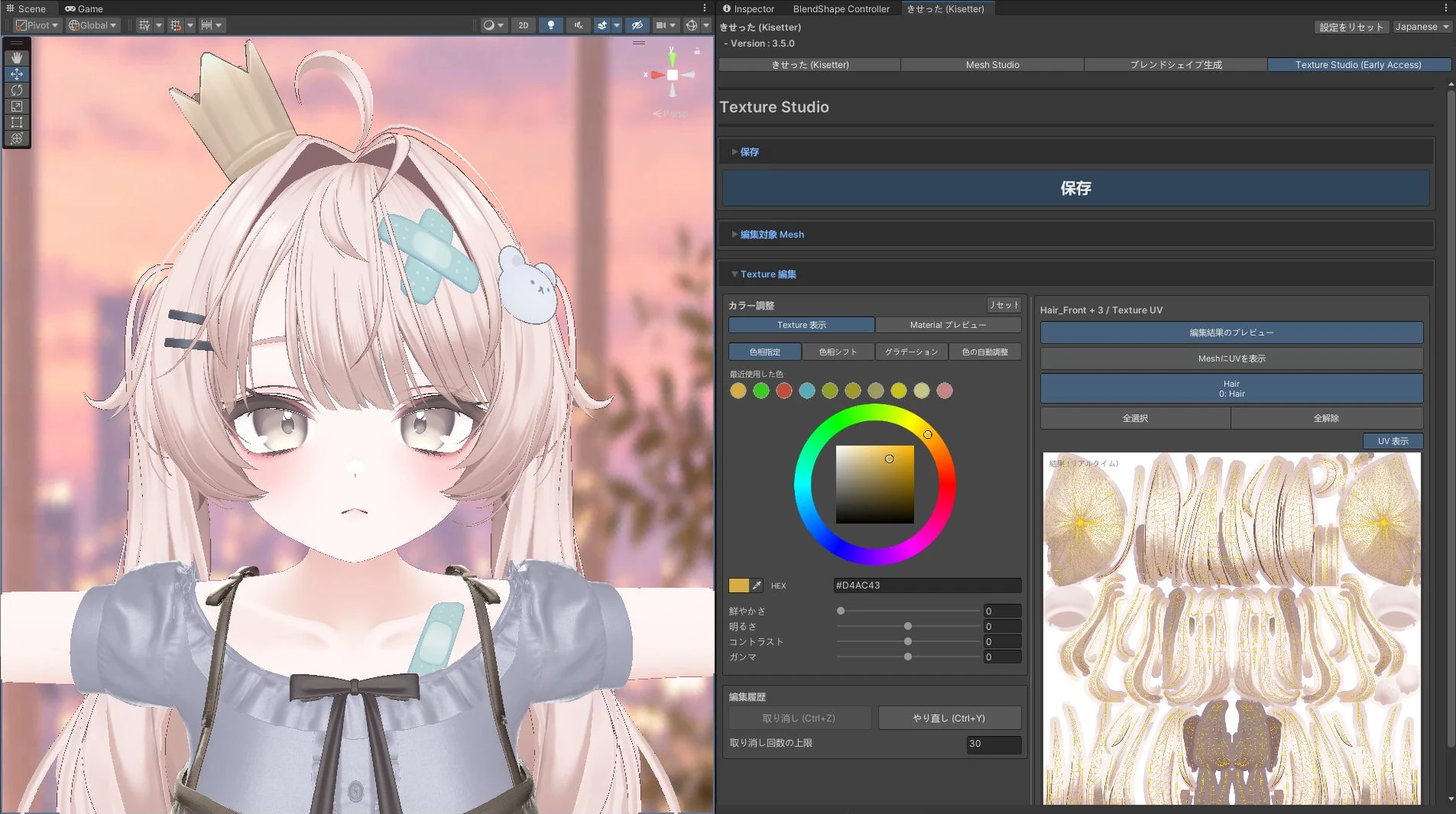
Task: Open the Scene panel kebab menu
Action: pyautogui.click(x=705, y=8)
